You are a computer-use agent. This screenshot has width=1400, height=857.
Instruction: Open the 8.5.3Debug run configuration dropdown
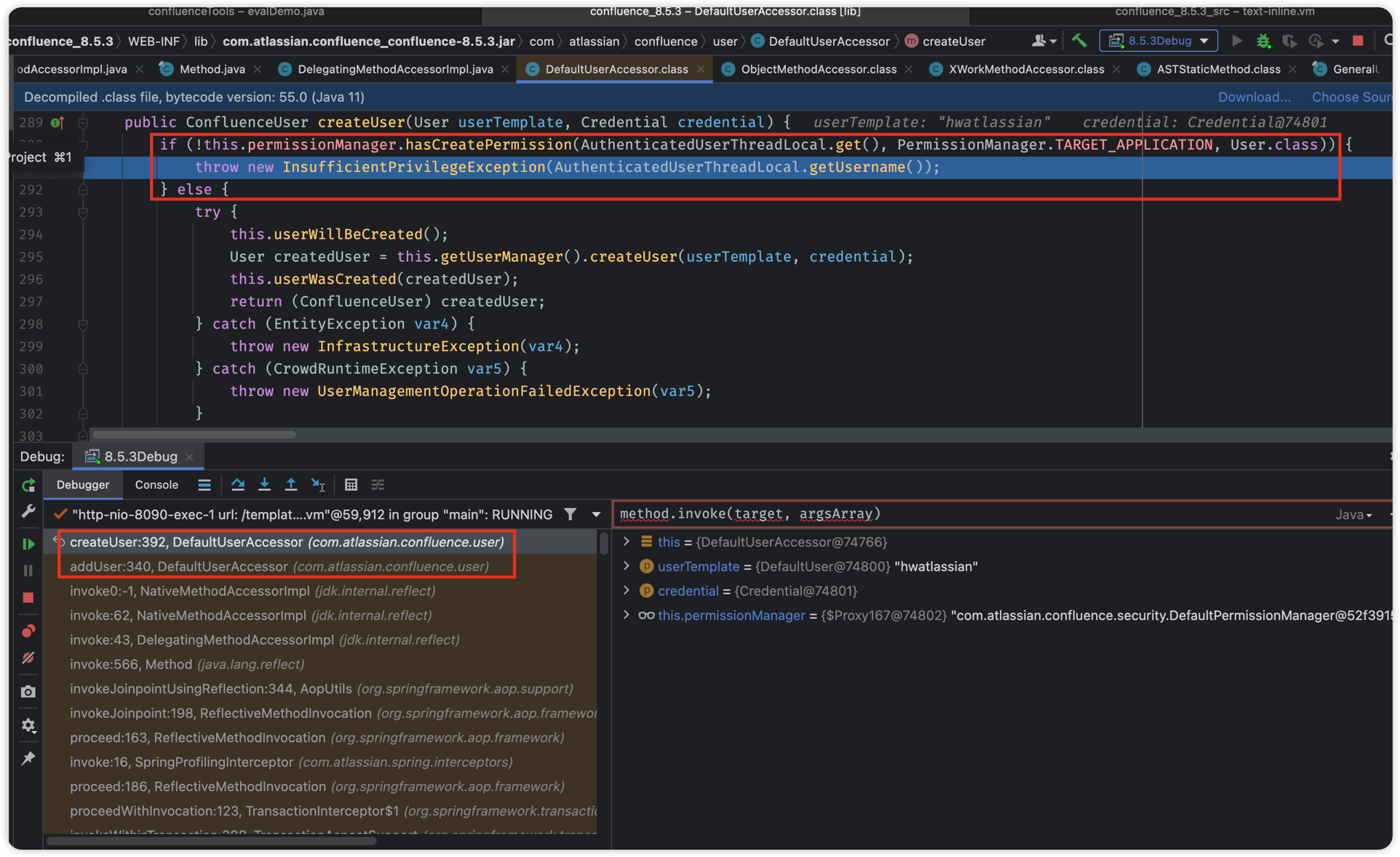tap(1158, 41)
